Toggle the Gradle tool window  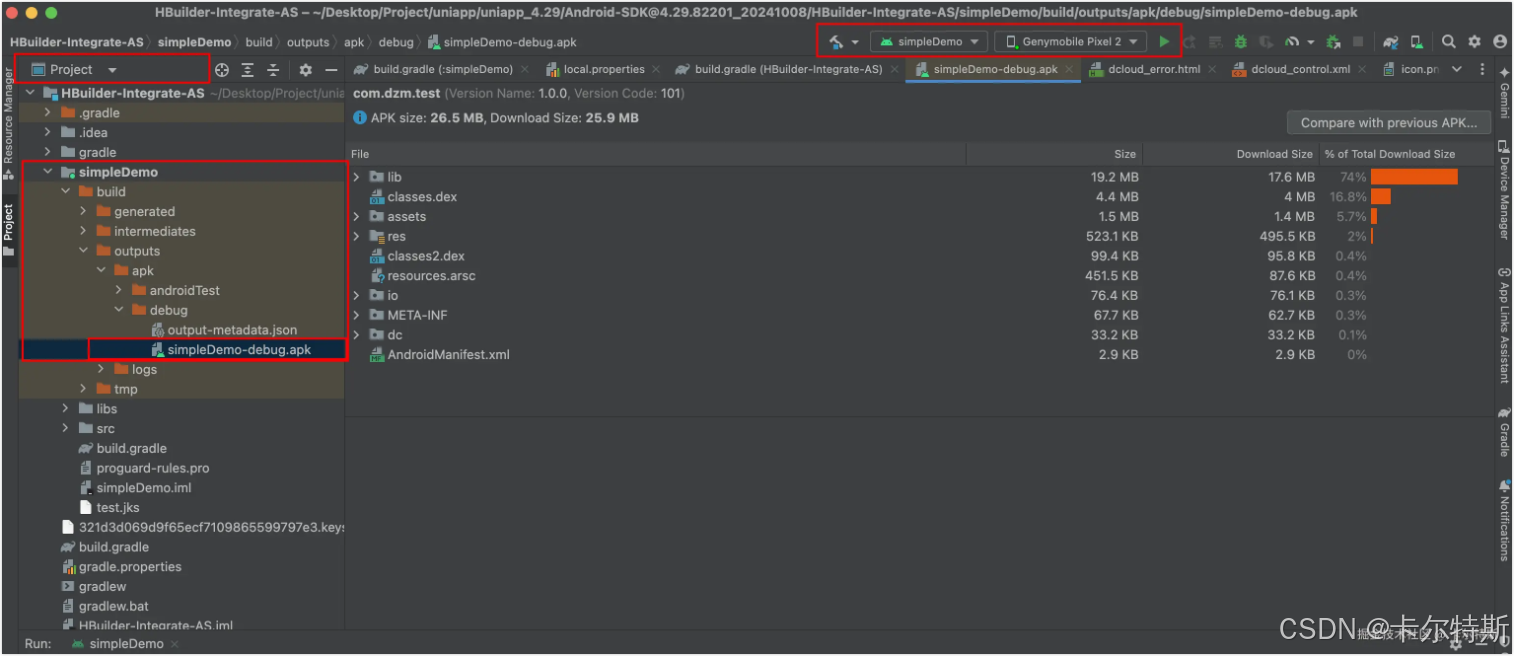[x=1504, y=431]
